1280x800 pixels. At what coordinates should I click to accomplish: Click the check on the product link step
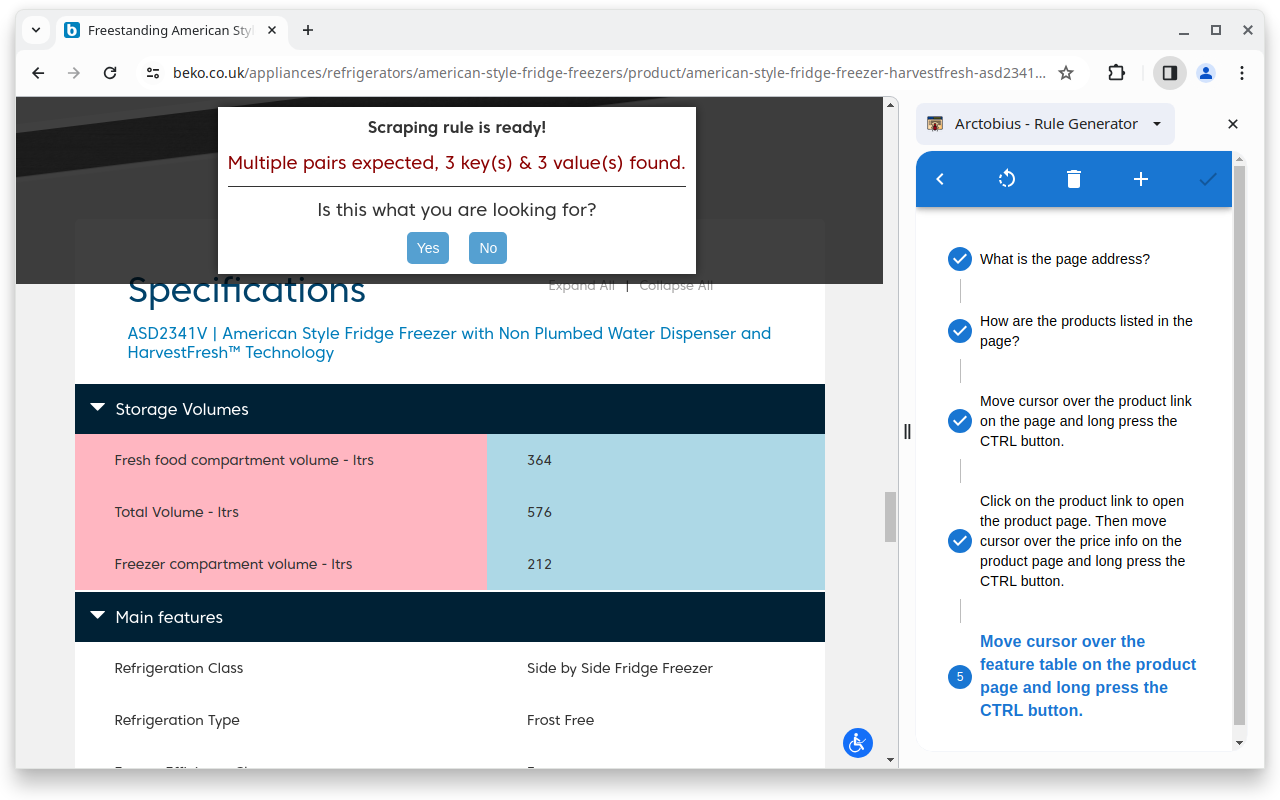[x=959, y=540]
